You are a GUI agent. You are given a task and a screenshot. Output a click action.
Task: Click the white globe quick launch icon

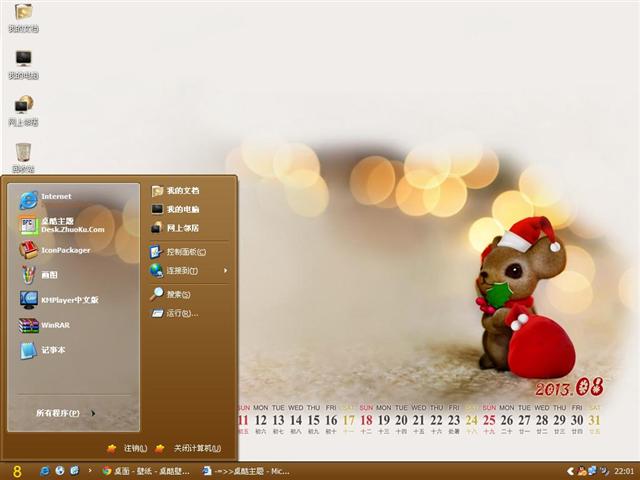pyautogui.click(x=60, y=471)
